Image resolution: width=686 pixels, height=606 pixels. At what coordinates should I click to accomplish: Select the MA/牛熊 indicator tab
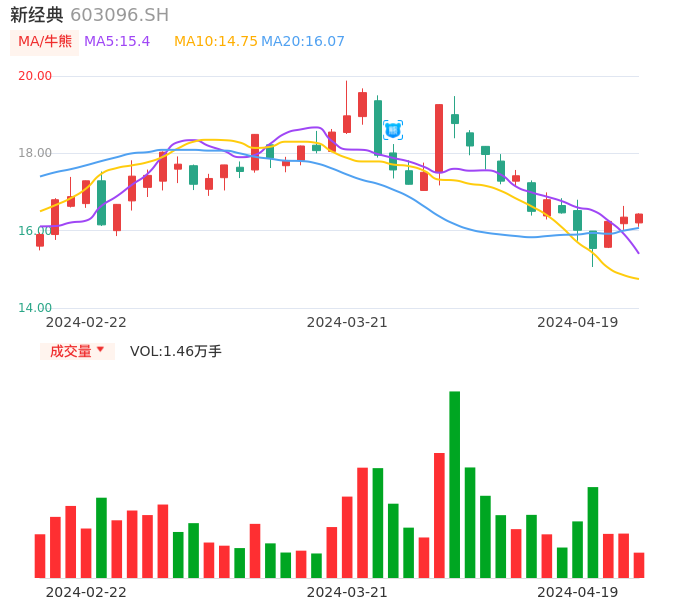pyautogui.click(x=44, y=42)
